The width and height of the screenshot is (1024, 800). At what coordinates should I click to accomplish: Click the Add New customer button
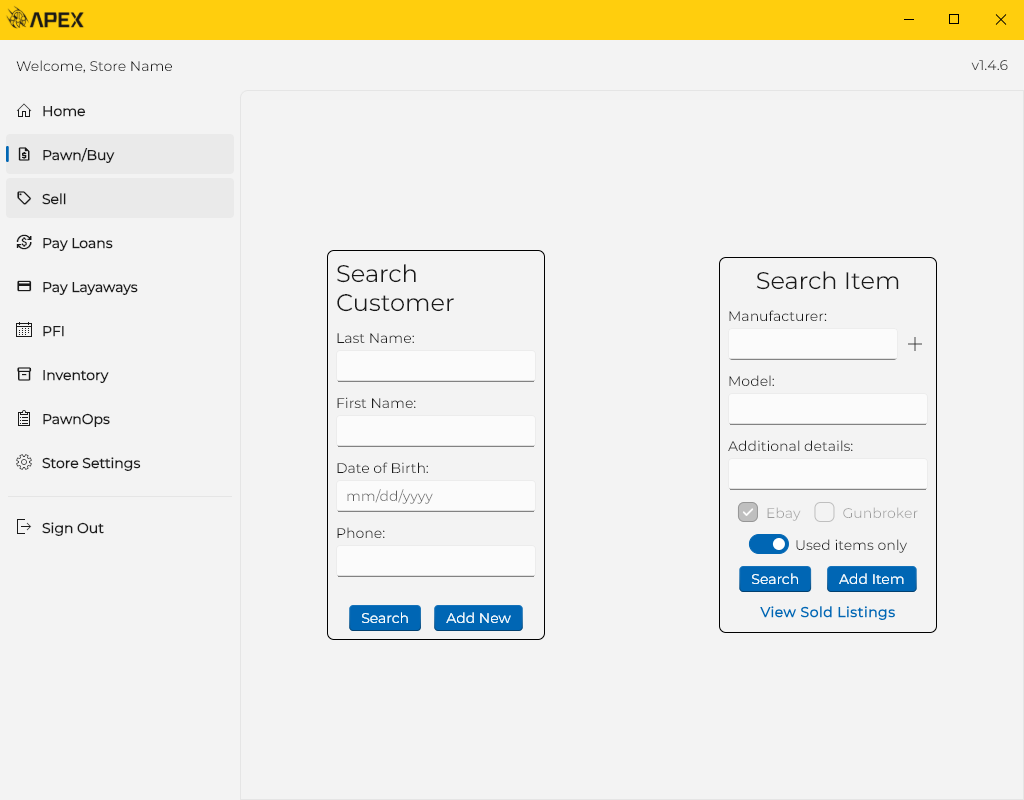[x=478, y=618]
